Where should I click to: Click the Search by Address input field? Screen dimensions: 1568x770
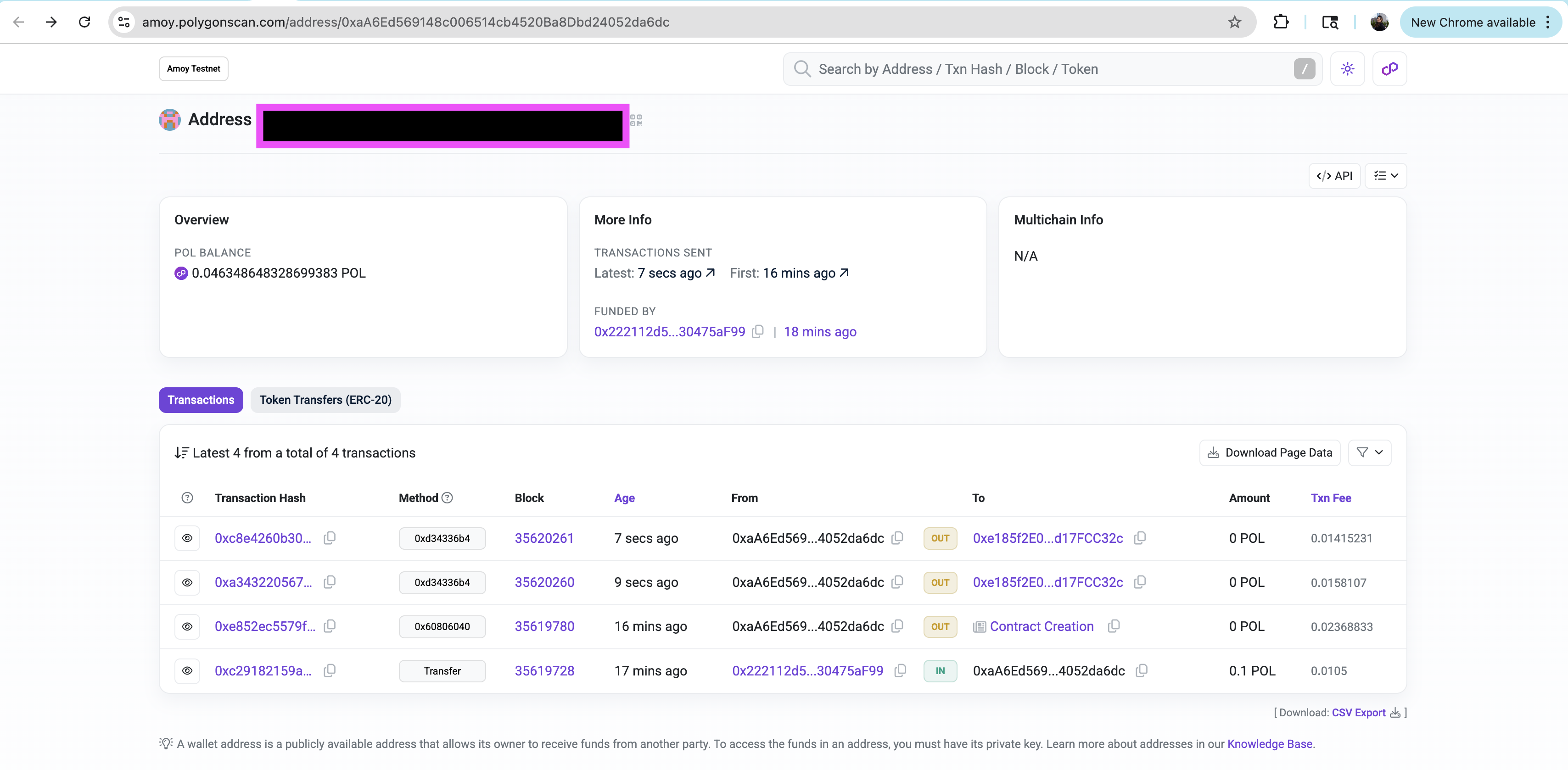pyautogui.click(x=1035, y=69)
